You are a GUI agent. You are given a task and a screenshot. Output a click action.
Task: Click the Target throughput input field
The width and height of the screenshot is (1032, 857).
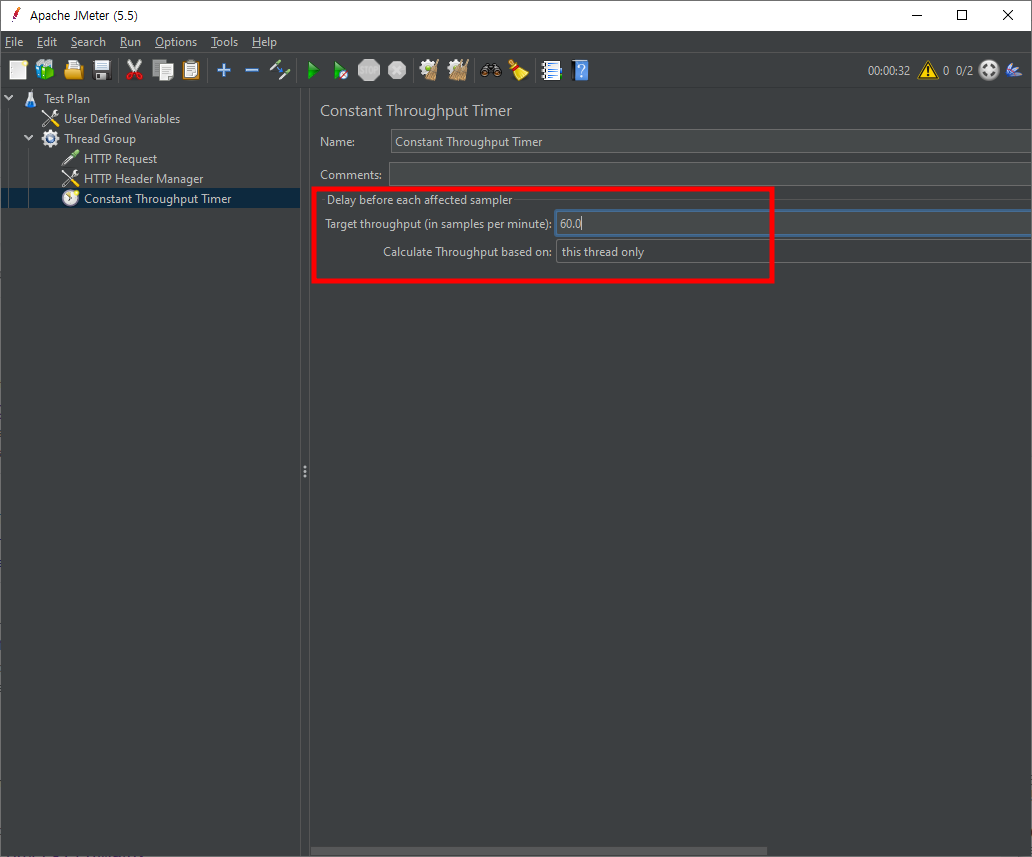coord(794,223)
